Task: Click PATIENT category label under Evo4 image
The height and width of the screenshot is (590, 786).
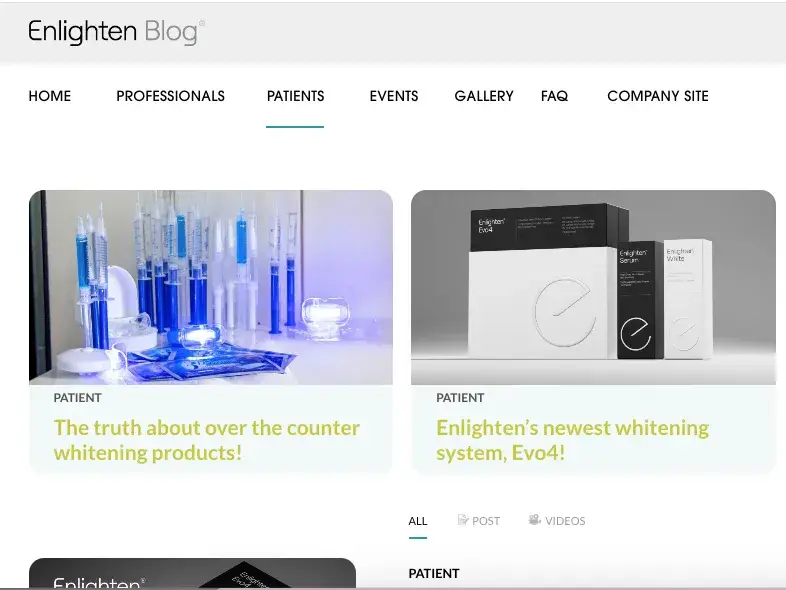Action: pos(460,398)
